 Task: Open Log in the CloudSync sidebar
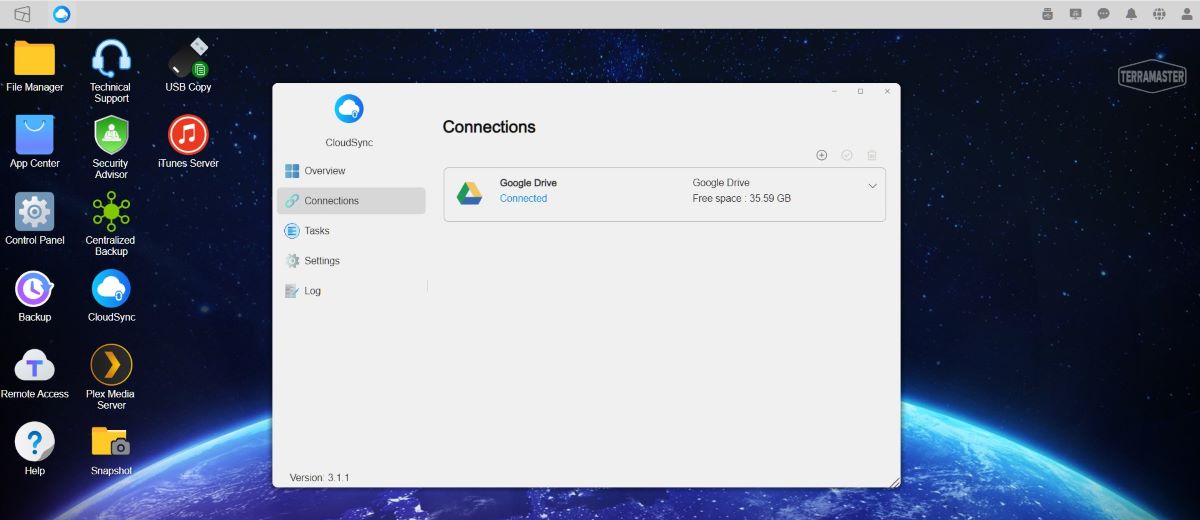pos(351,291)
